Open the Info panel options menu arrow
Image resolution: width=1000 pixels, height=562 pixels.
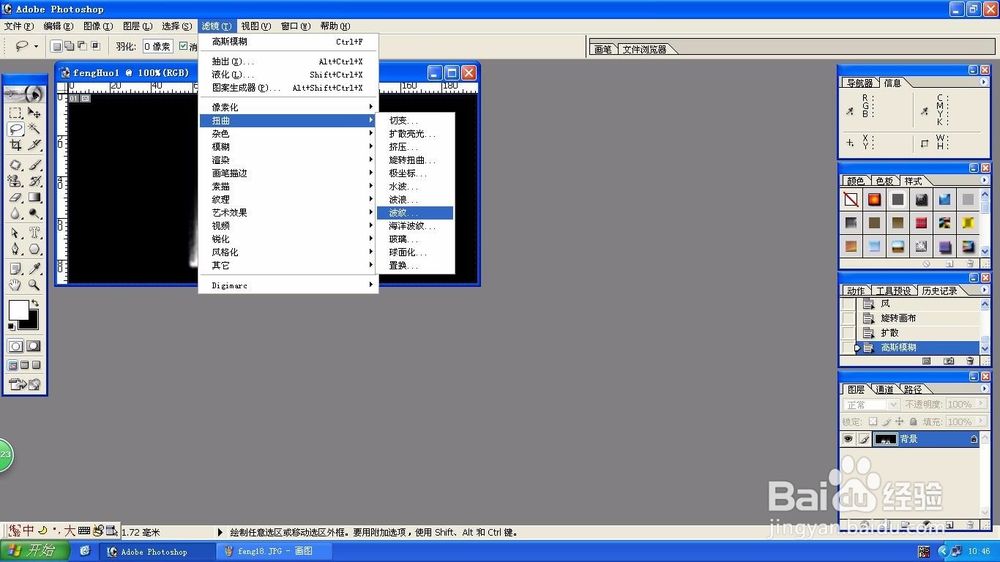tap(983, 82)
